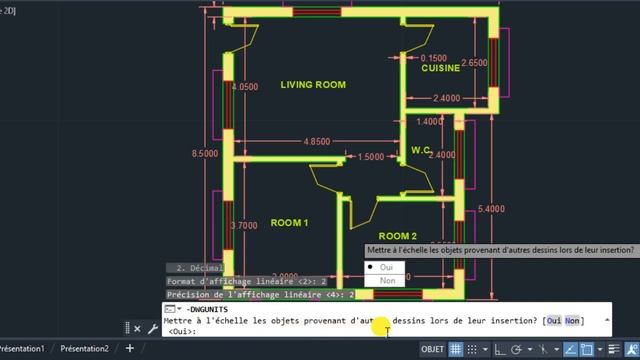Click the Précision de l'affichage linéaire history line

pyautogui.click(x=260, y=295)
